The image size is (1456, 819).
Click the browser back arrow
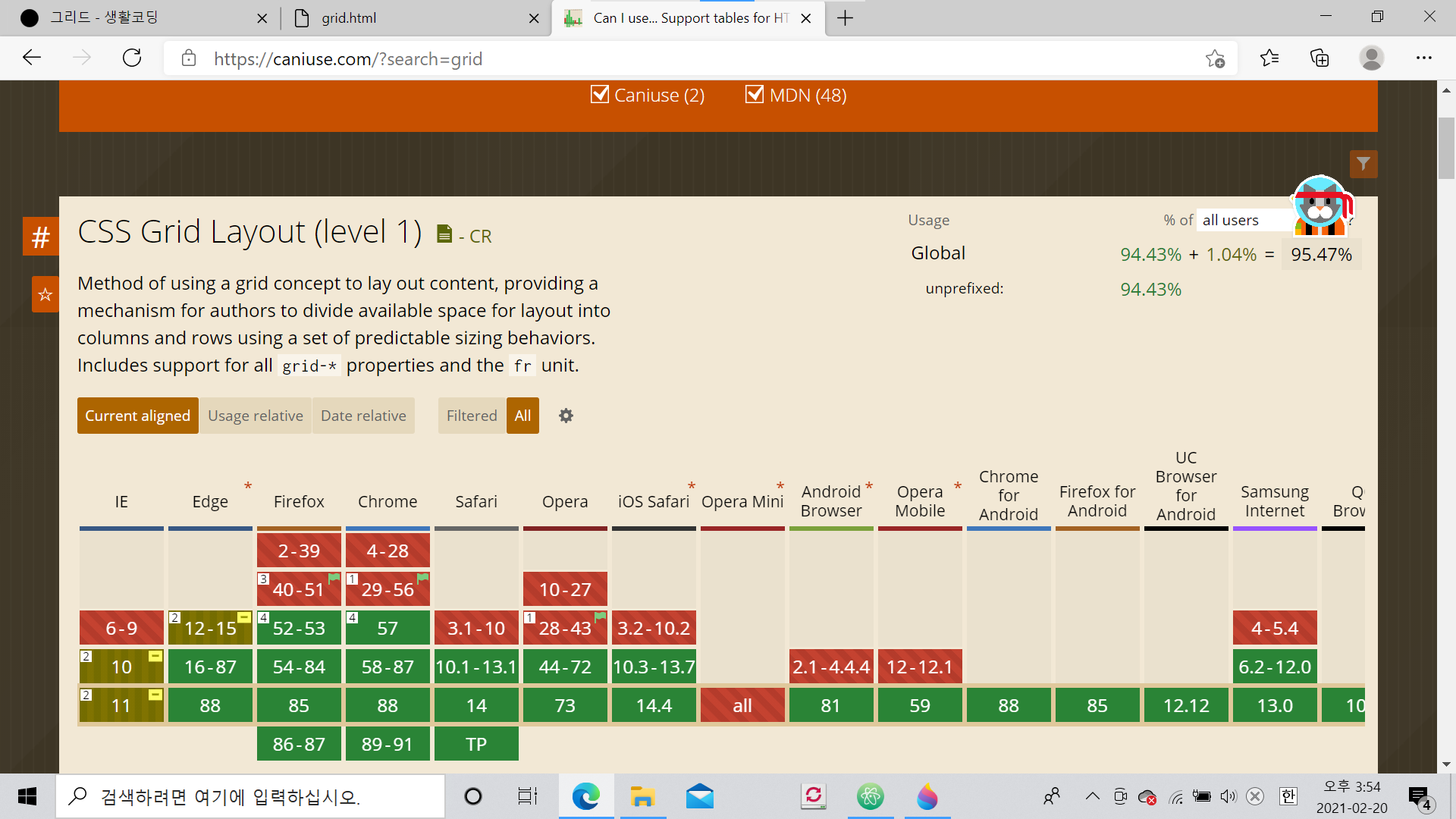[x=32, y=58]
